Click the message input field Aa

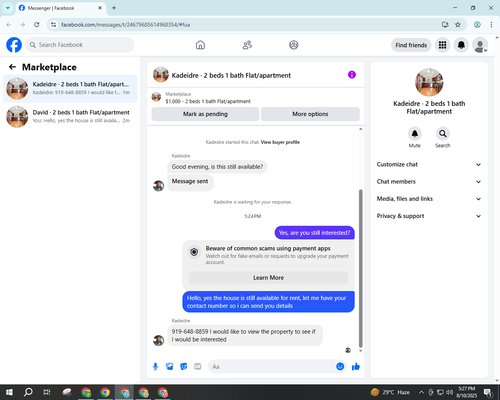[272, 367]
